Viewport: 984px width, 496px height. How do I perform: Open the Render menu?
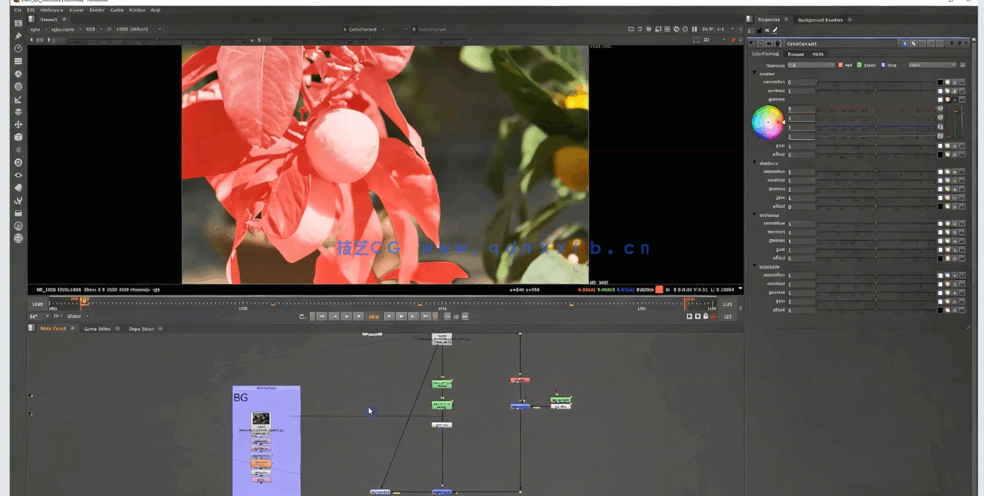coord(97,10)
